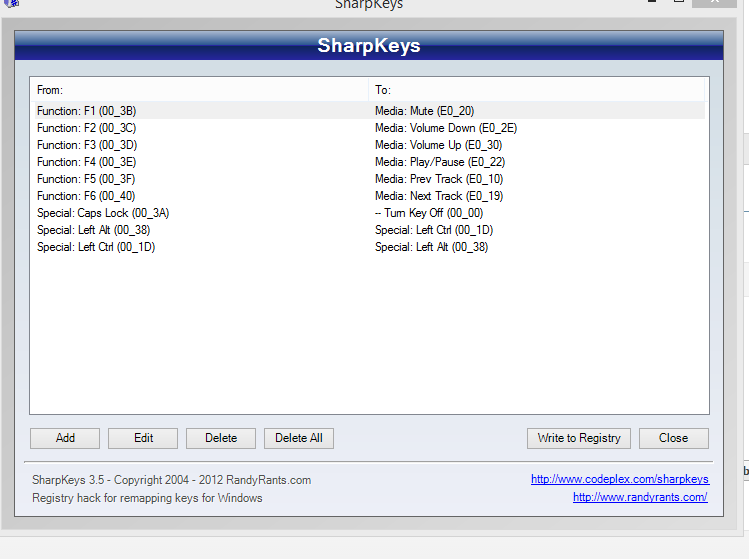Select From entry Special: Left Alt (00_38)
749x559 pixels.
[94, 230]
